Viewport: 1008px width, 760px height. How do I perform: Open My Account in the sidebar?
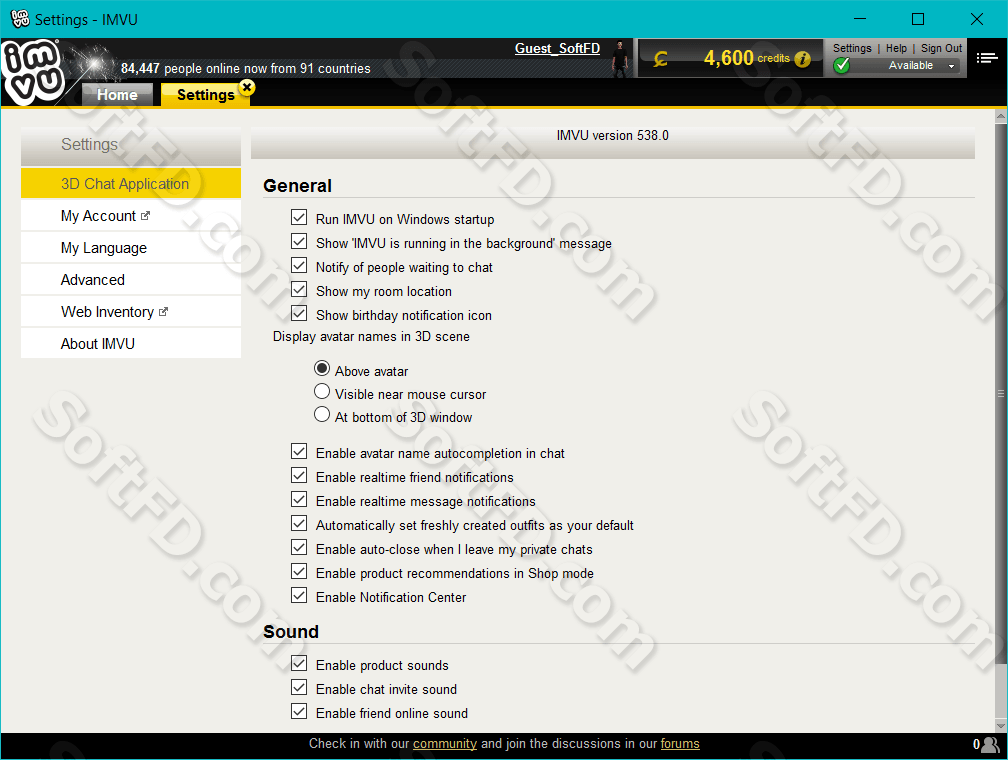131,215
